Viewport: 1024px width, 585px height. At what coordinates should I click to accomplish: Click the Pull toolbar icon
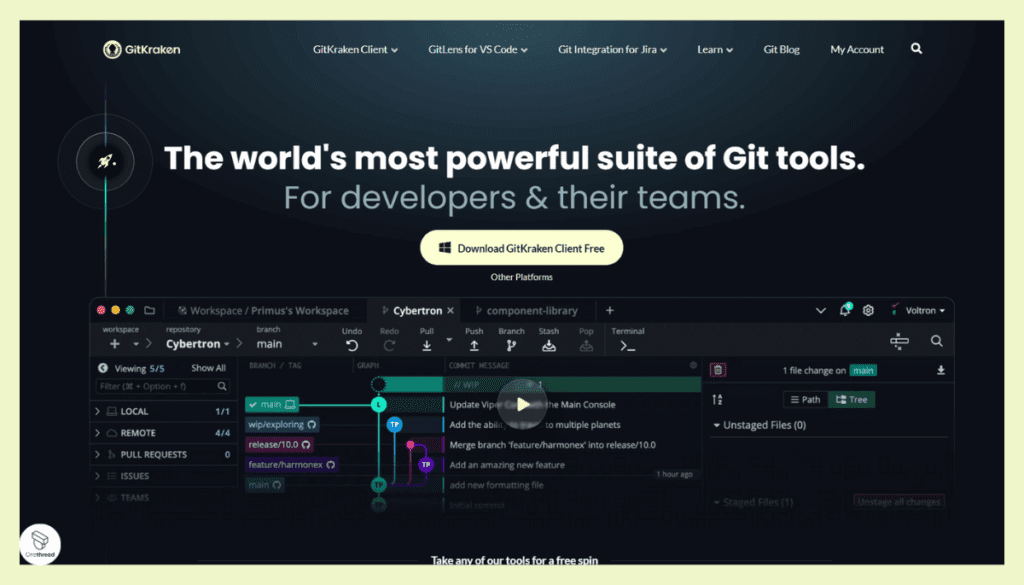(426, 345)
